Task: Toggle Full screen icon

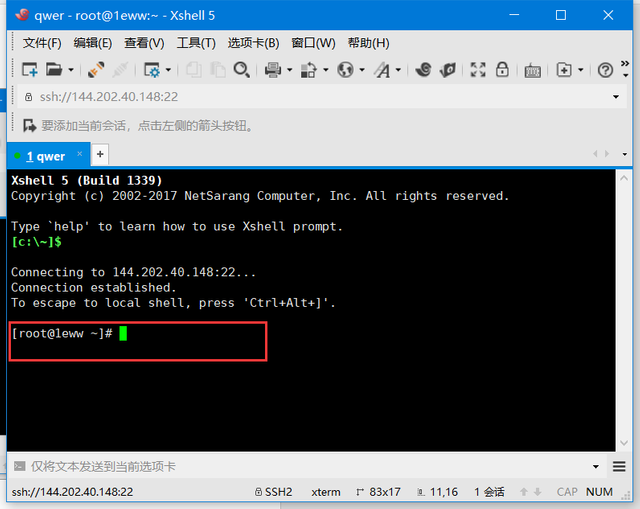Action: click(478, 70)
